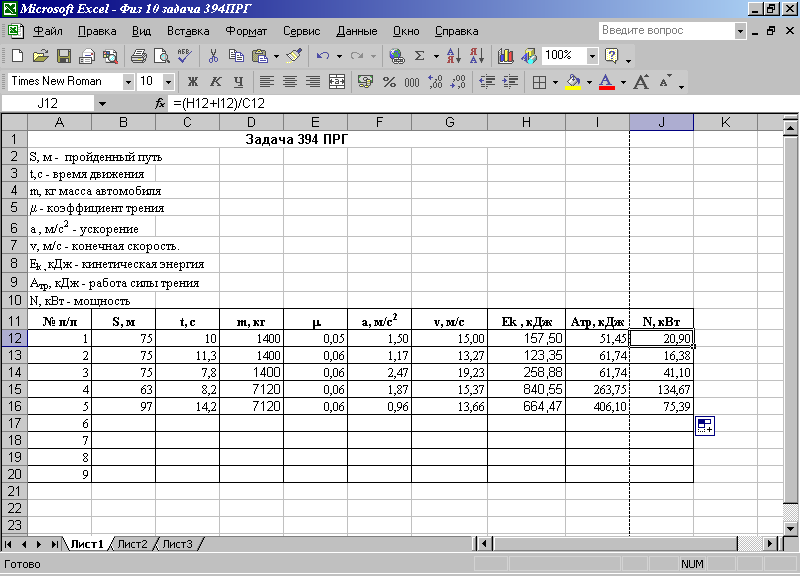Open the Формат menu
This screenshot has height=576, width=800.
[246, 31]
